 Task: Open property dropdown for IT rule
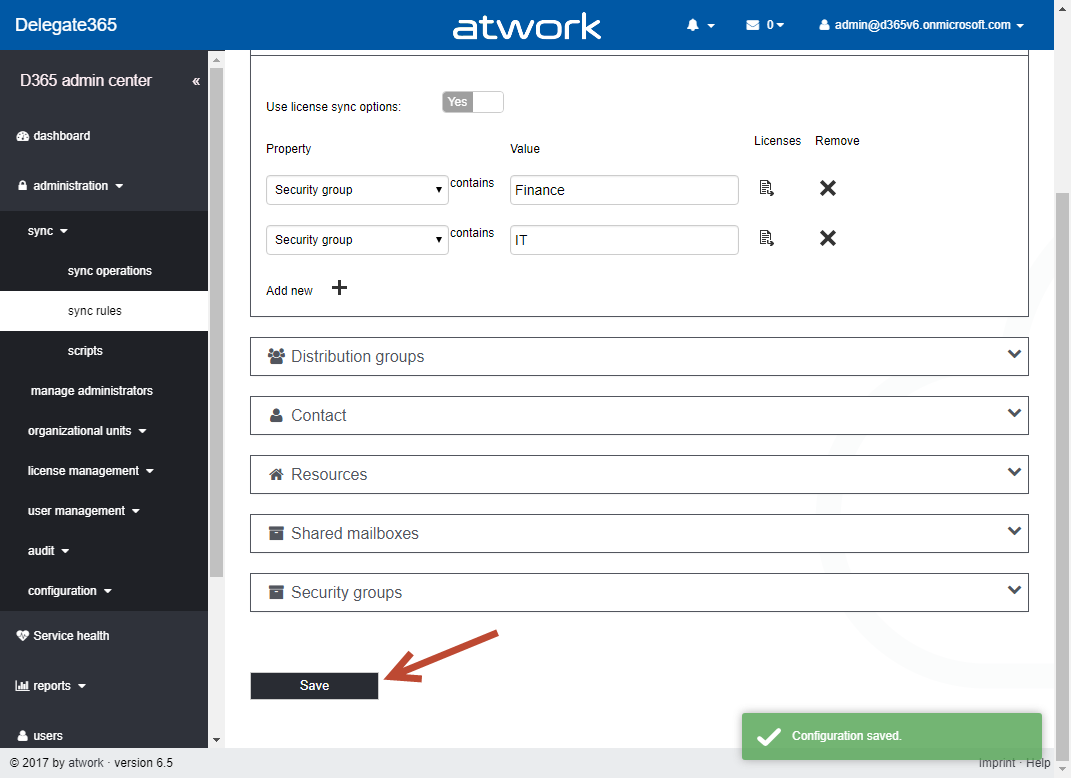(x=357, y=240)
